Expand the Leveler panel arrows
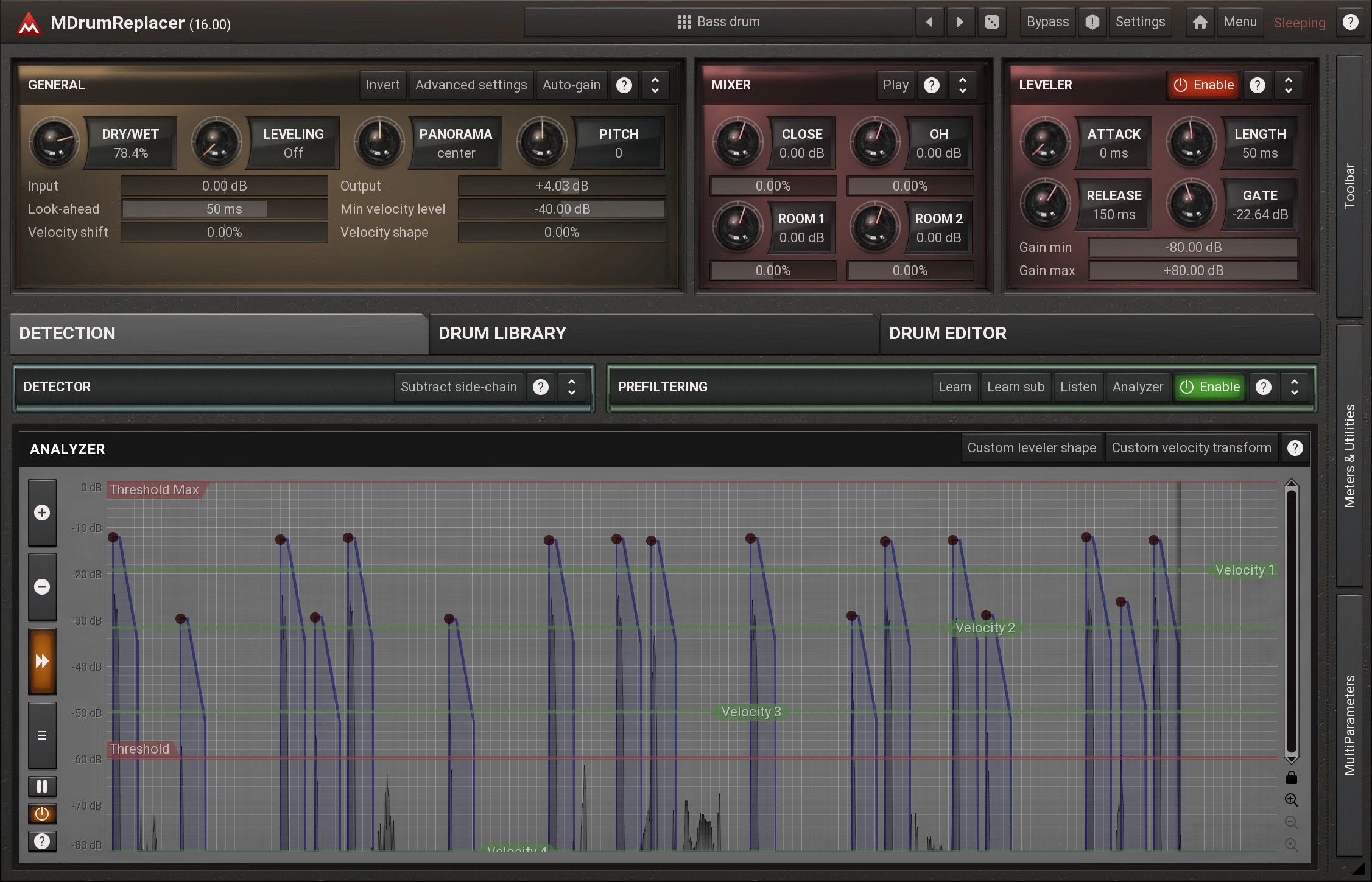Image resolution: width=1372 pixels, height=882 pixels. click(1289, 85)
